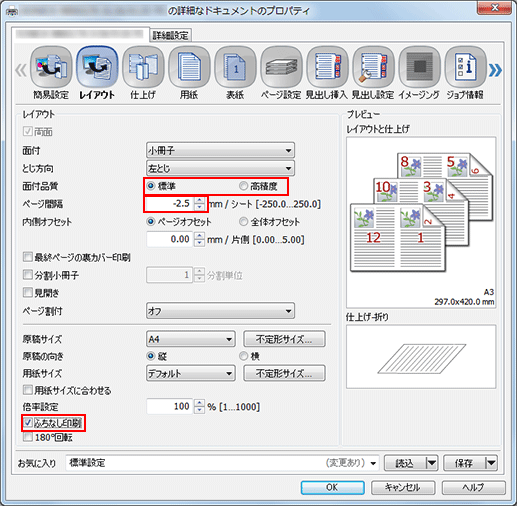Toggle the 両面 checkbox
Image resolution: width=517 pixels, height=506 pixels.
[x=27, y=132]
